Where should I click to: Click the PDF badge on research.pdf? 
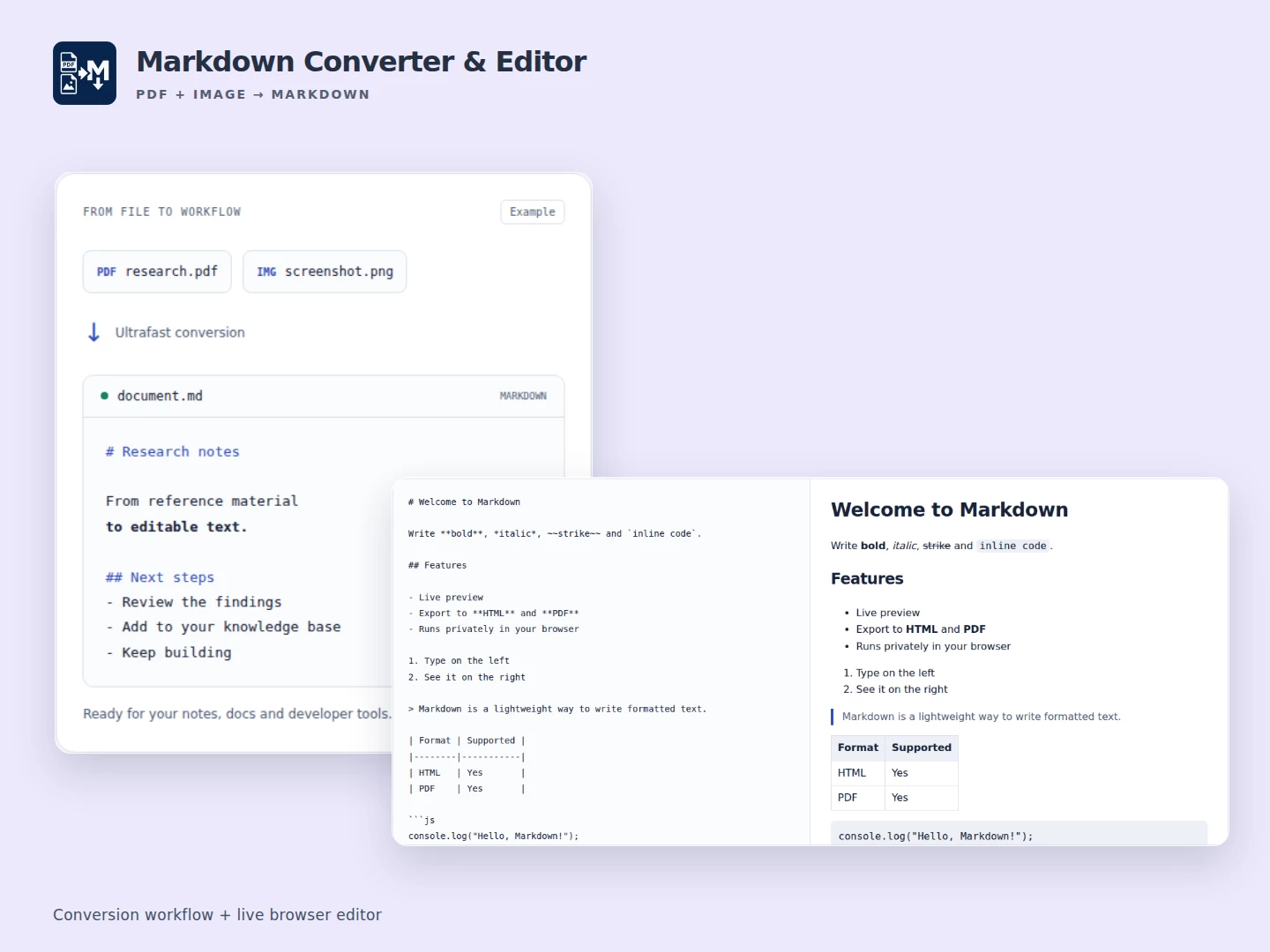point(107,271)
